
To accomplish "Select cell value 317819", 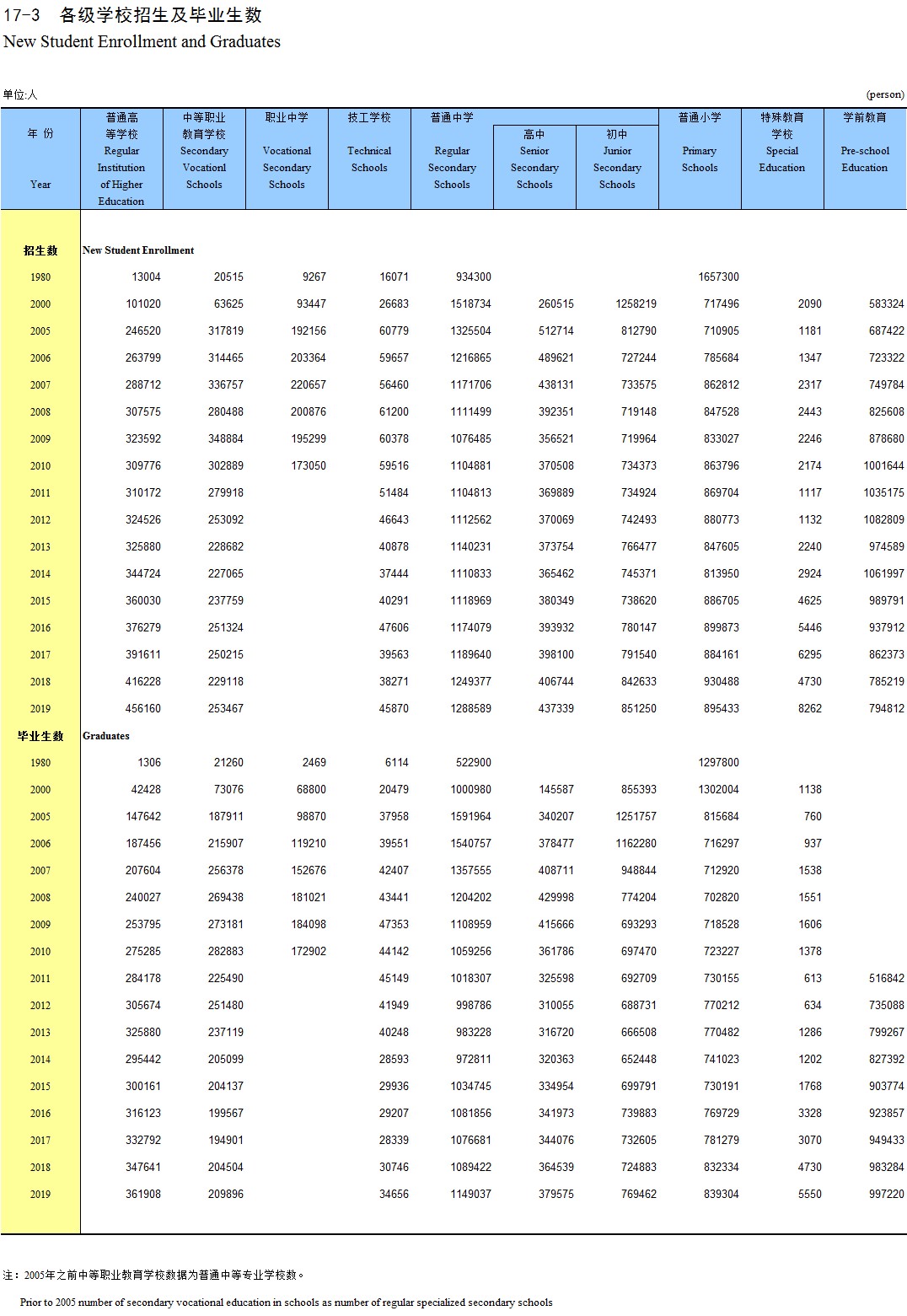I will 226,331.
